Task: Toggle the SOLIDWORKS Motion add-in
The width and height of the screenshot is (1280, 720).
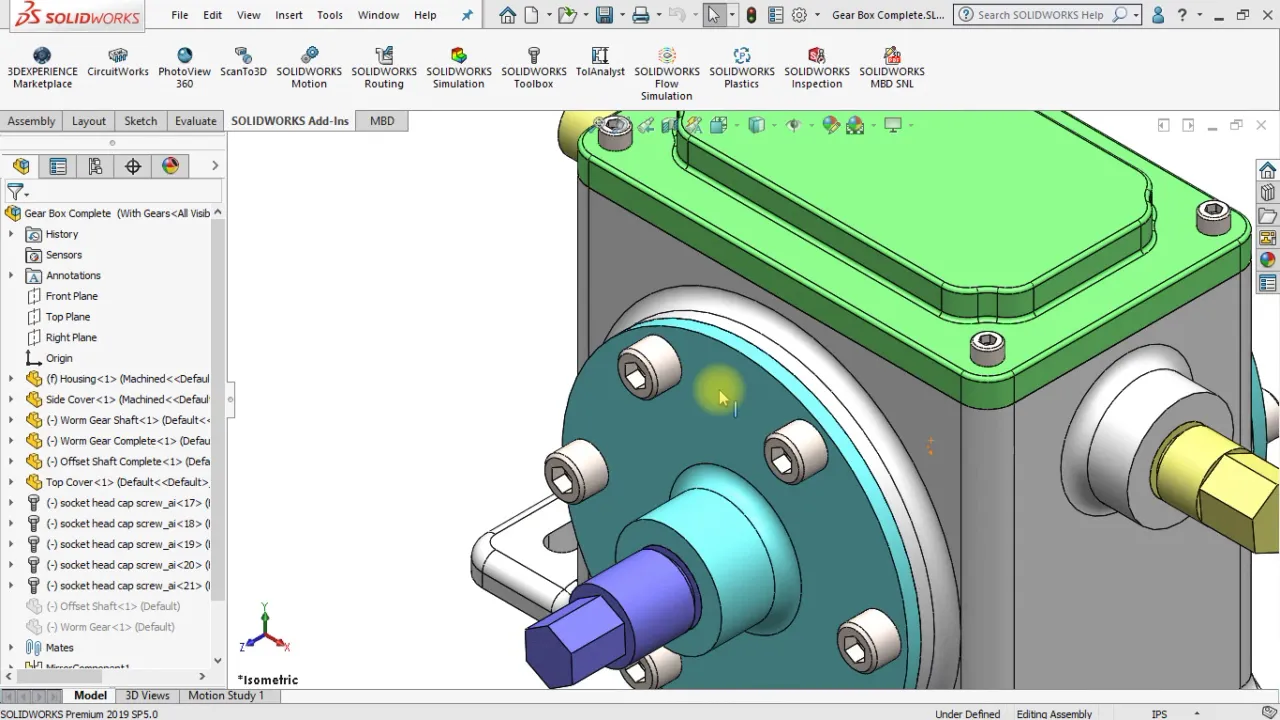Action: click(309, 68)
